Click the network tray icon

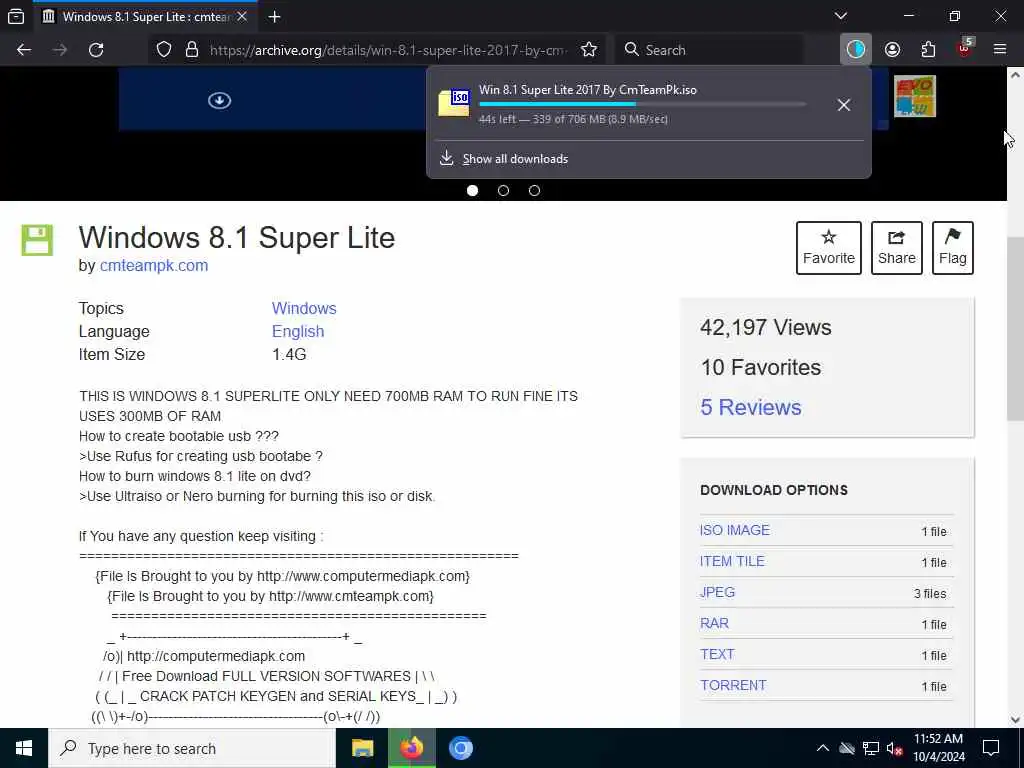click(871, 748)
